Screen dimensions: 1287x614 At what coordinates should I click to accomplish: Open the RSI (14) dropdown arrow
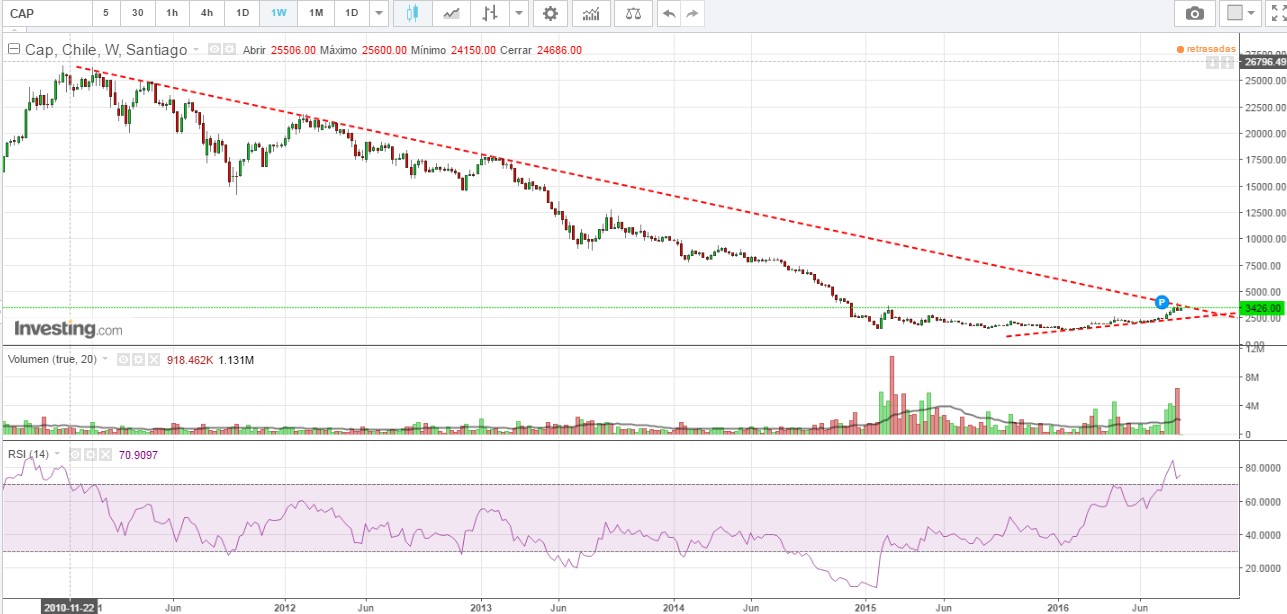click(57, 455)
